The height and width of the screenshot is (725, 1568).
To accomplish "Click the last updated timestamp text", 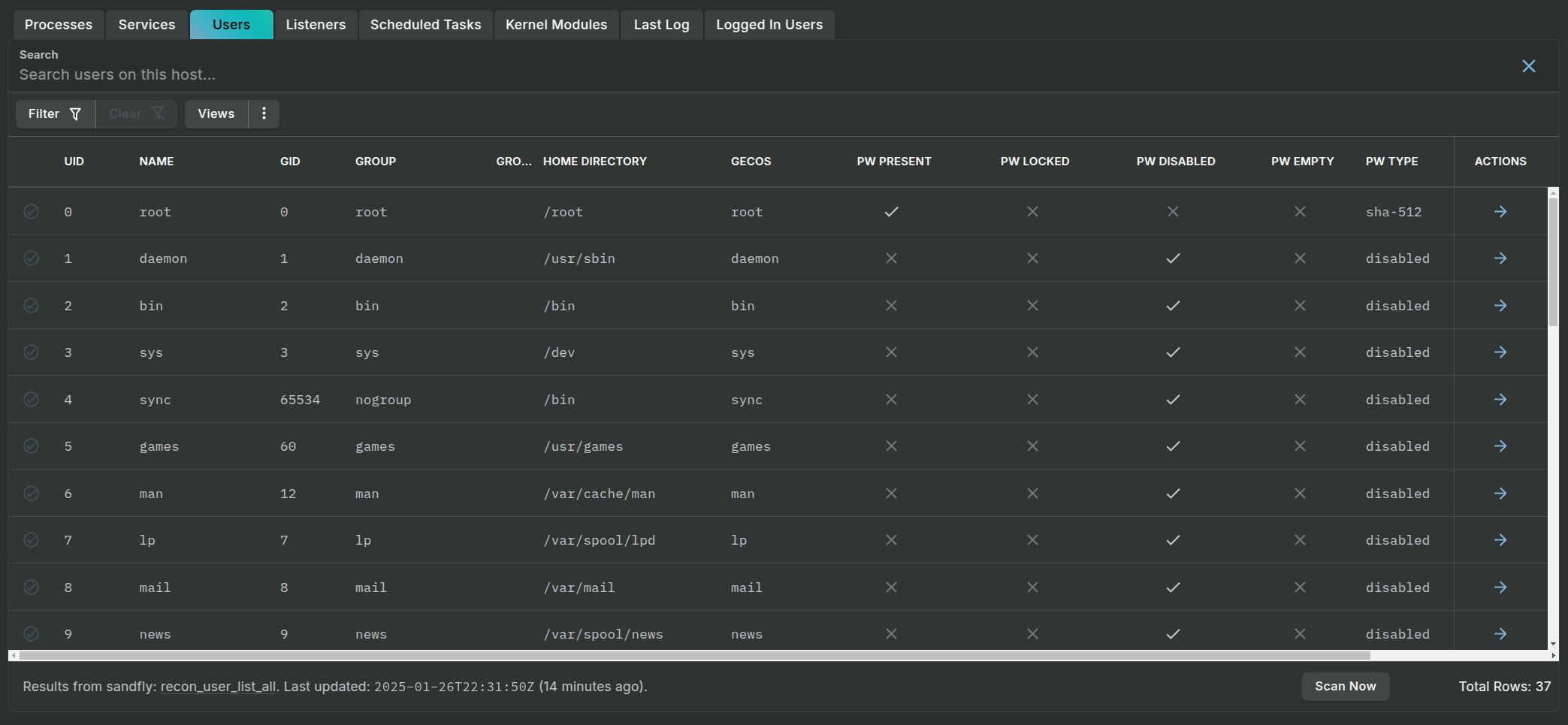I will click(455, 687).
